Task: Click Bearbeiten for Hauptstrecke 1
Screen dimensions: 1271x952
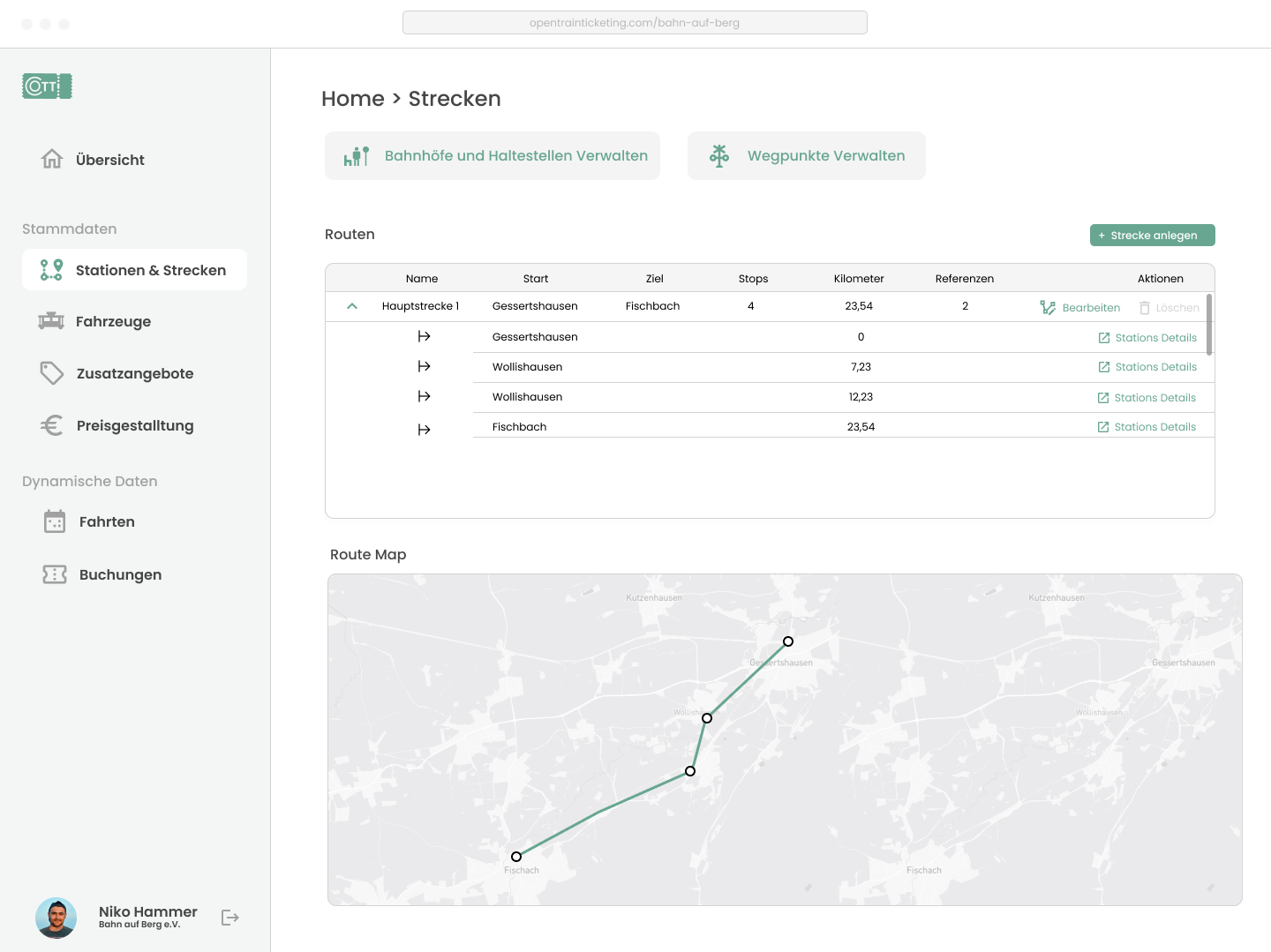Action: coord(1080,308)
